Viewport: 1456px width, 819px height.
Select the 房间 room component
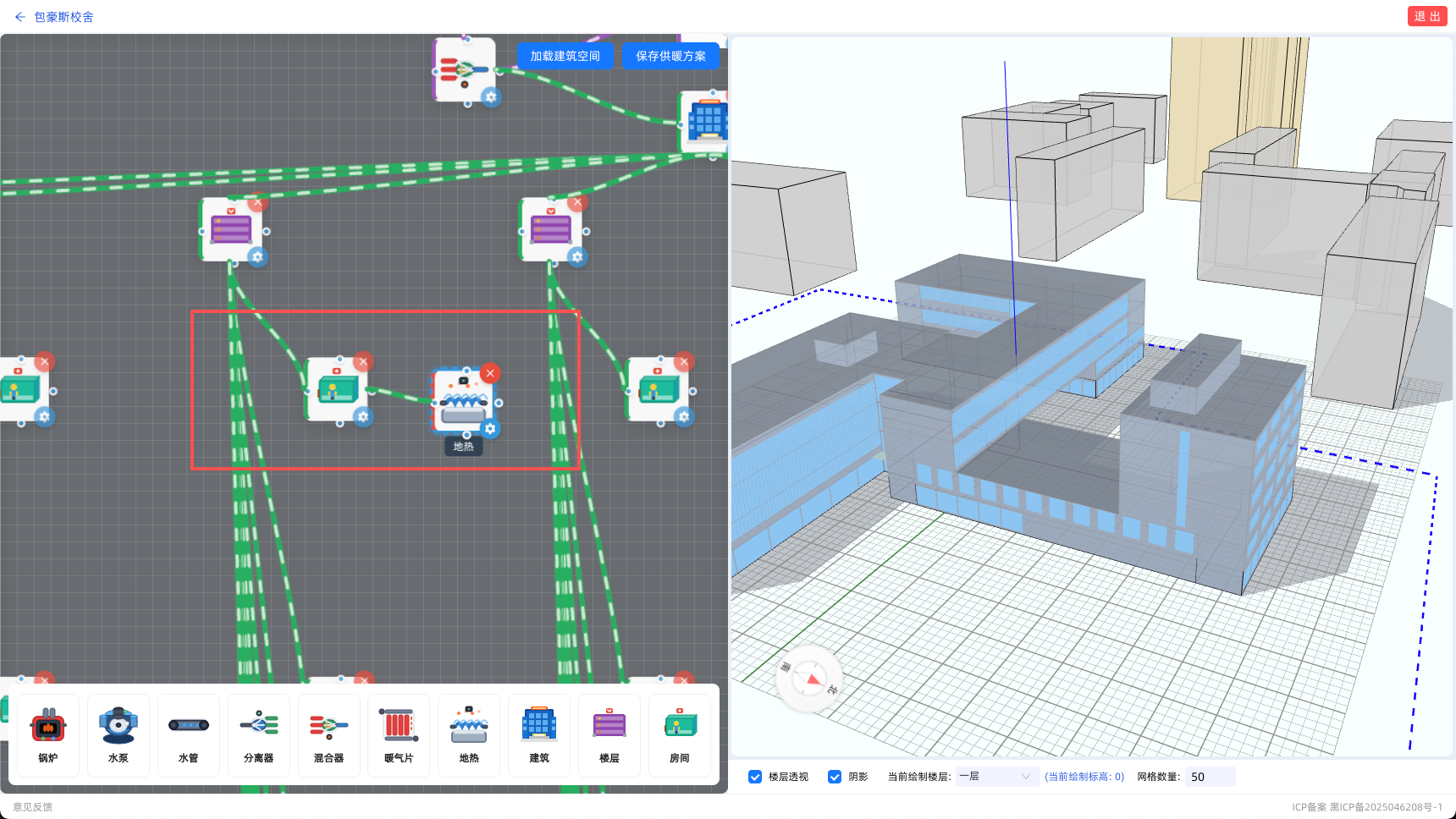point(680,735)
